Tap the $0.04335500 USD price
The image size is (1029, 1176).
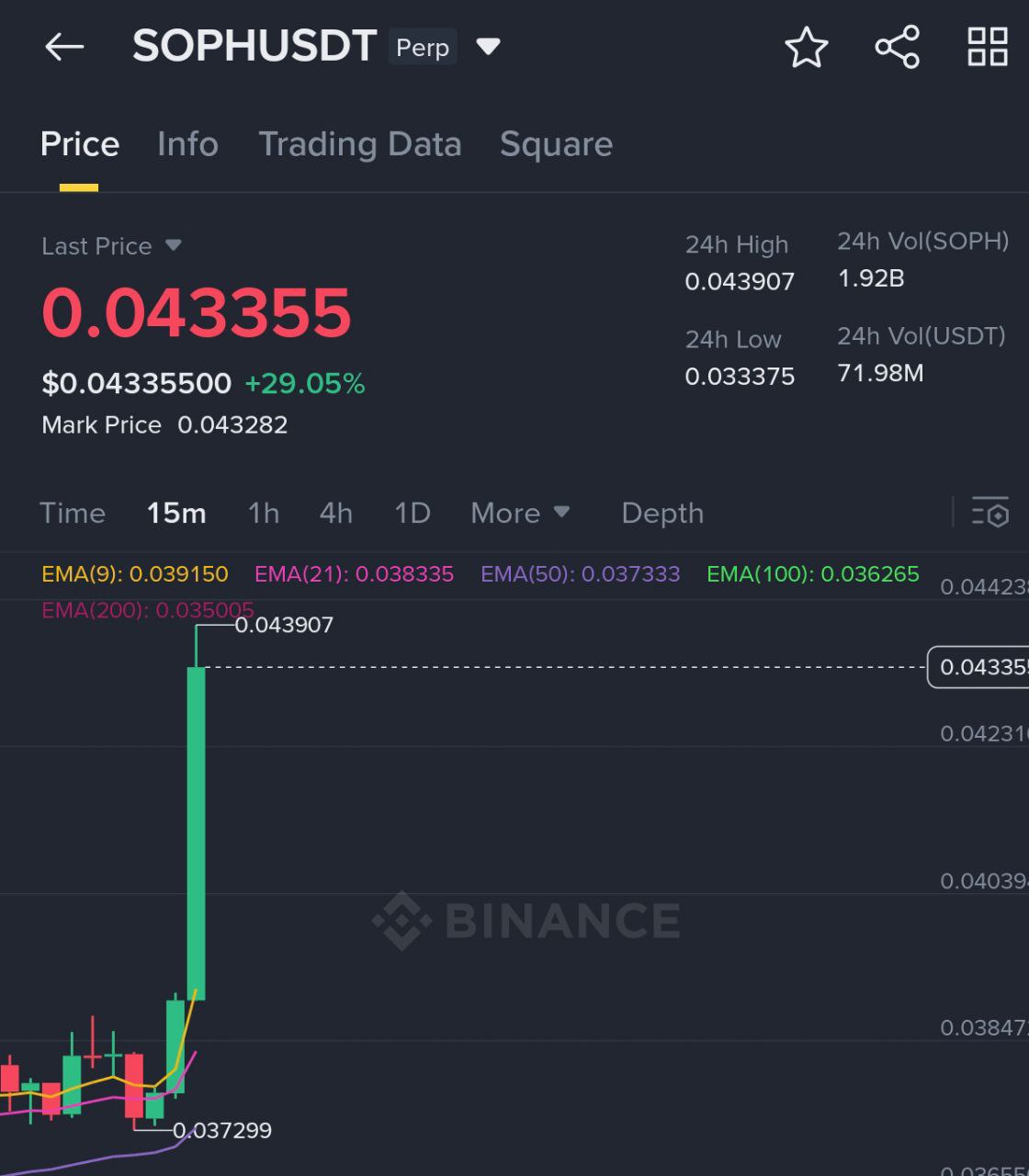[136, 383]
